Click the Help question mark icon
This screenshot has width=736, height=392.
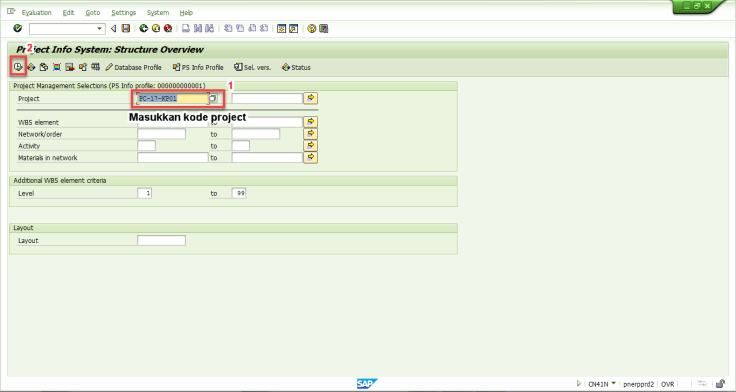(311, 29)
